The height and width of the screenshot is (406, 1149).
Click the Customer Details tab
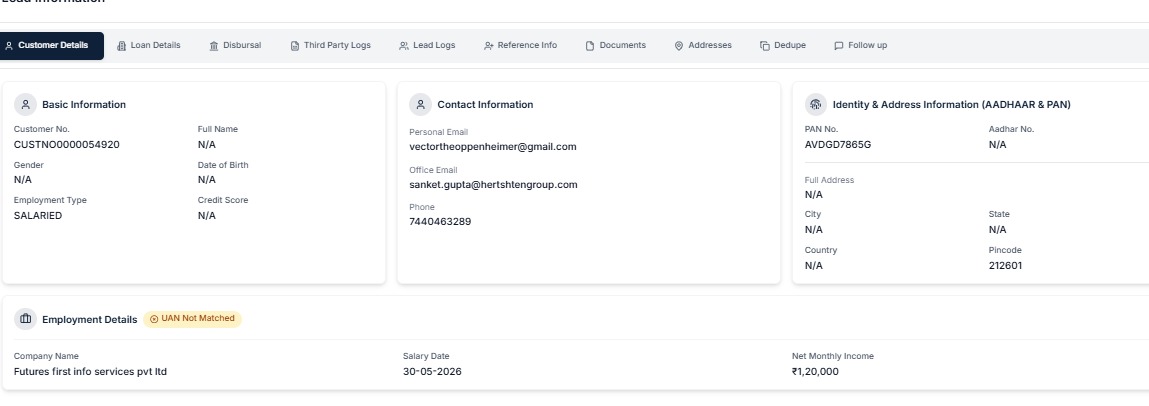[52, 45]
